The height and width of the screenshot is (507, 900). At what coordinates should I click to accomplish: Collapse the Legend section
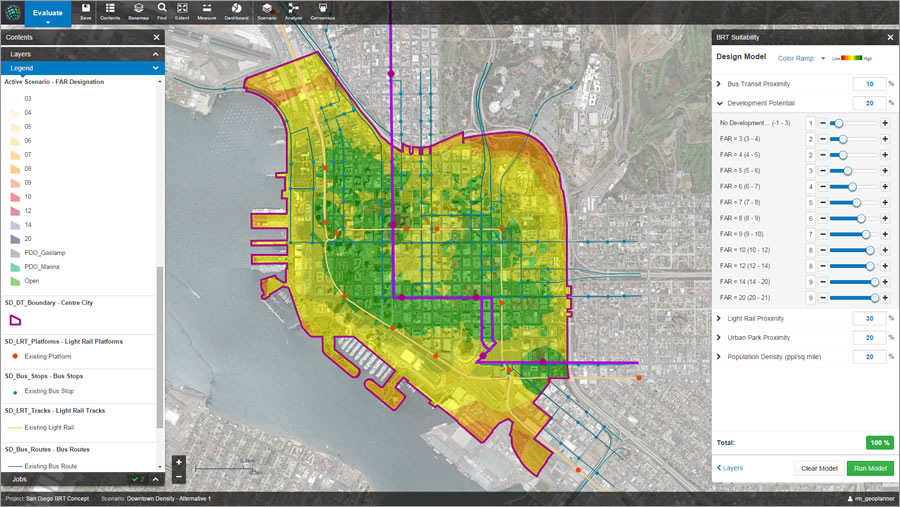[156, 68]
